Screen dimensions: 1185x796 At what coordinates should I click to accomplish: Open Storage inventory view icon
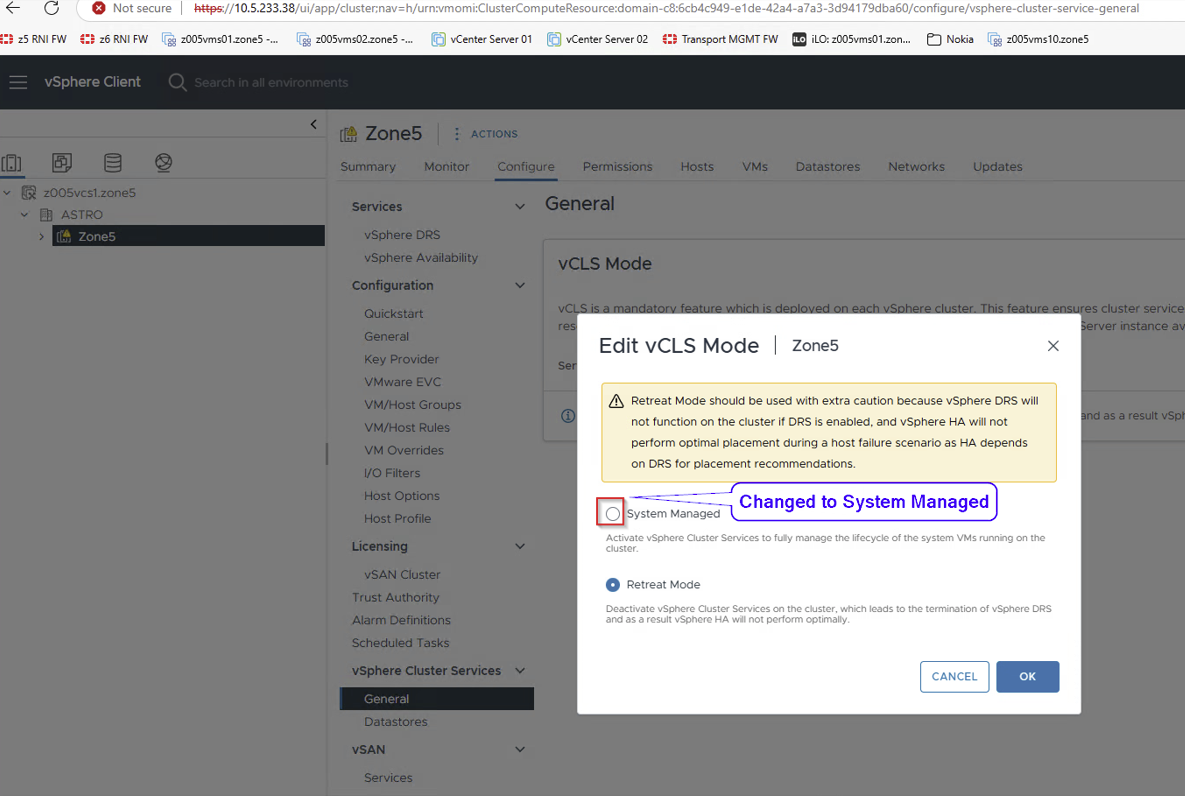coord(113,163)
